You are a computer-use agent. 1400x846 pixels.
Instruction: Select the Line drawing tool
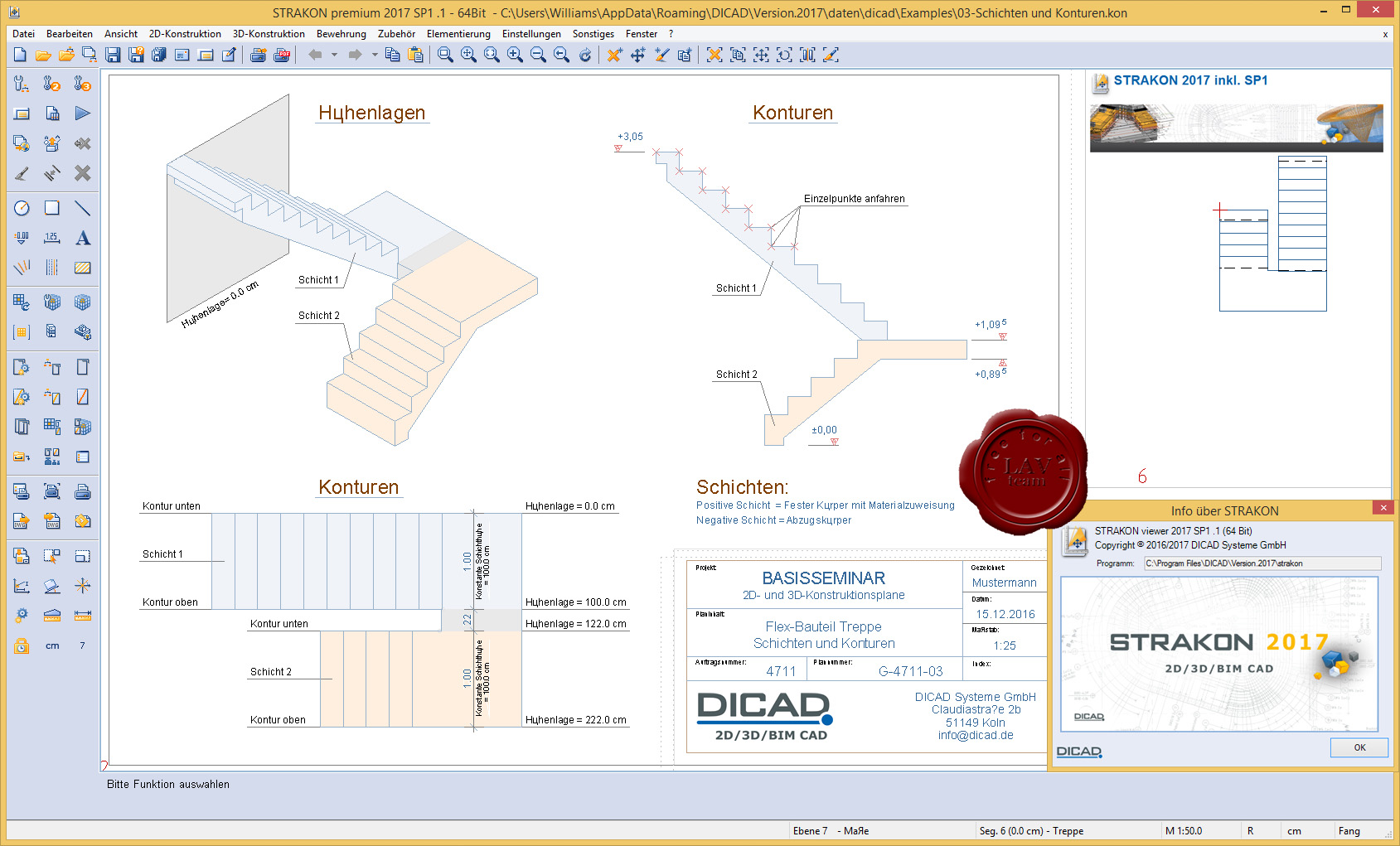(x=82, y=208)
